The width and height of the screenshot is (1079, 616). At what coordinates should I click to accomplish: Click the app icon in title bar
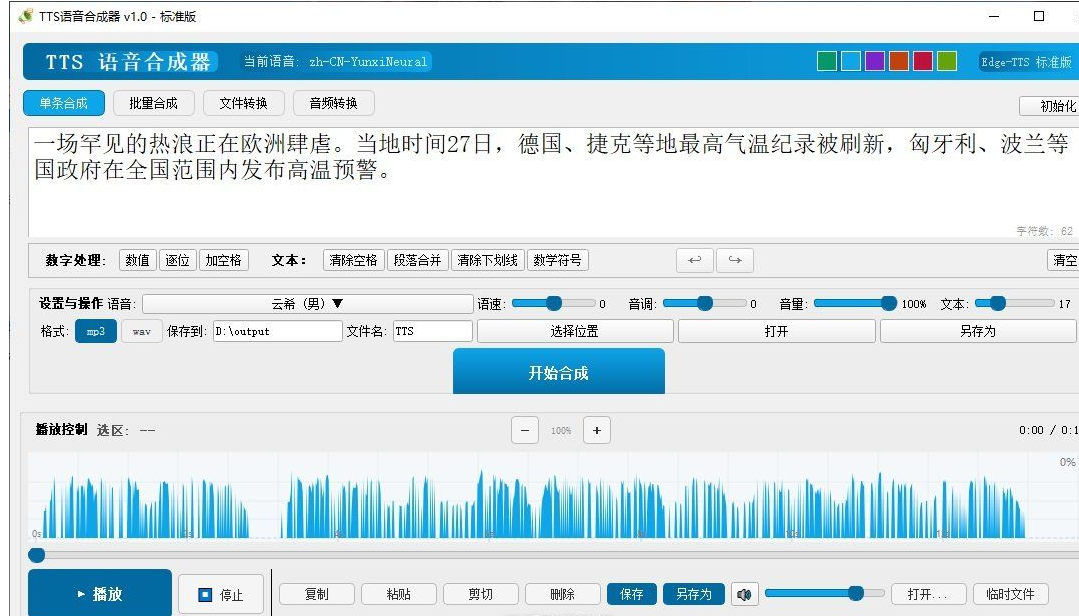click(25, 16)
